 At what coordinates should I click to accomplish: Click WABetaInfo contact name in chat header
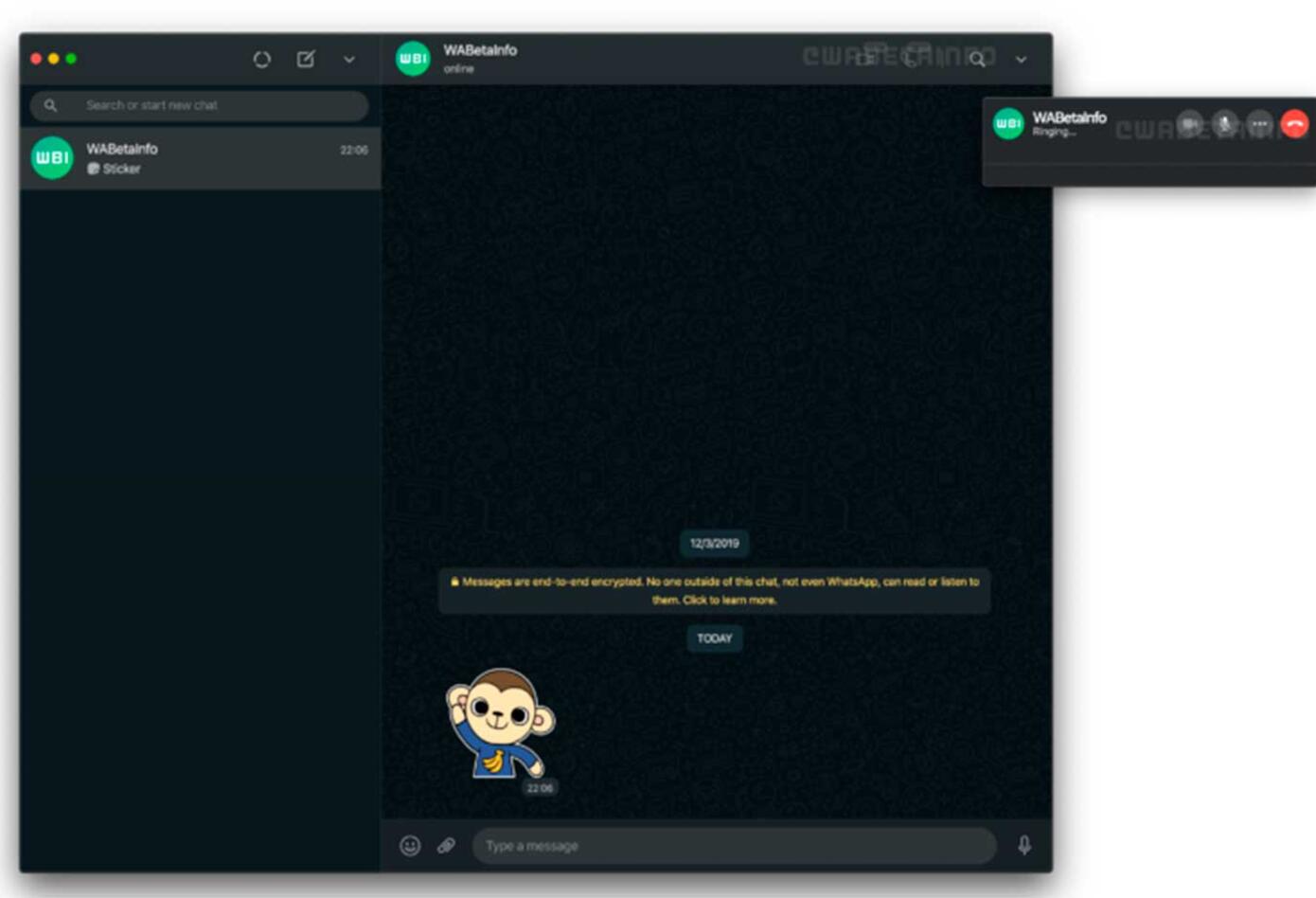[480, 50]
